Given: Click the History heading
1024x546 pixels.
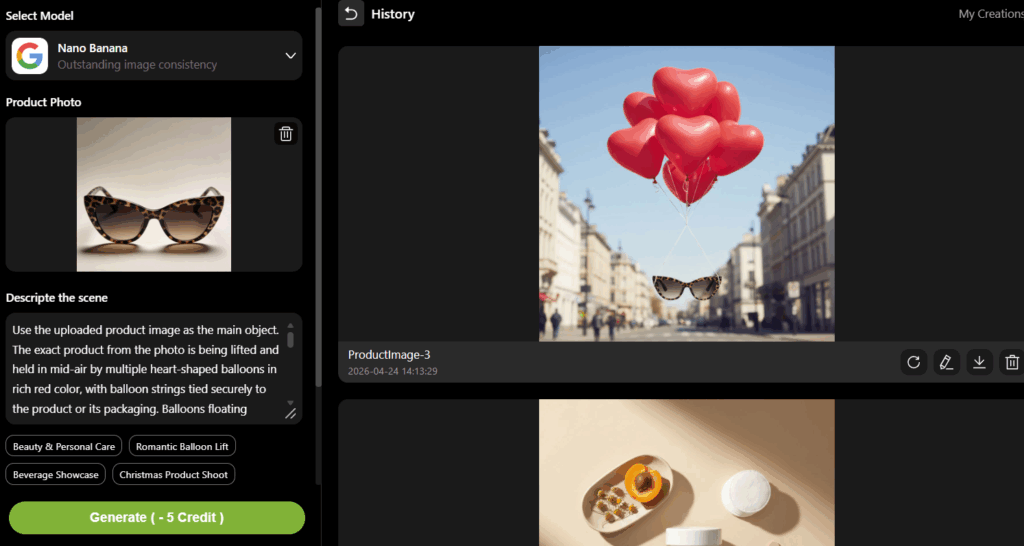Looking at the screenshot, I should pos(392,14).
